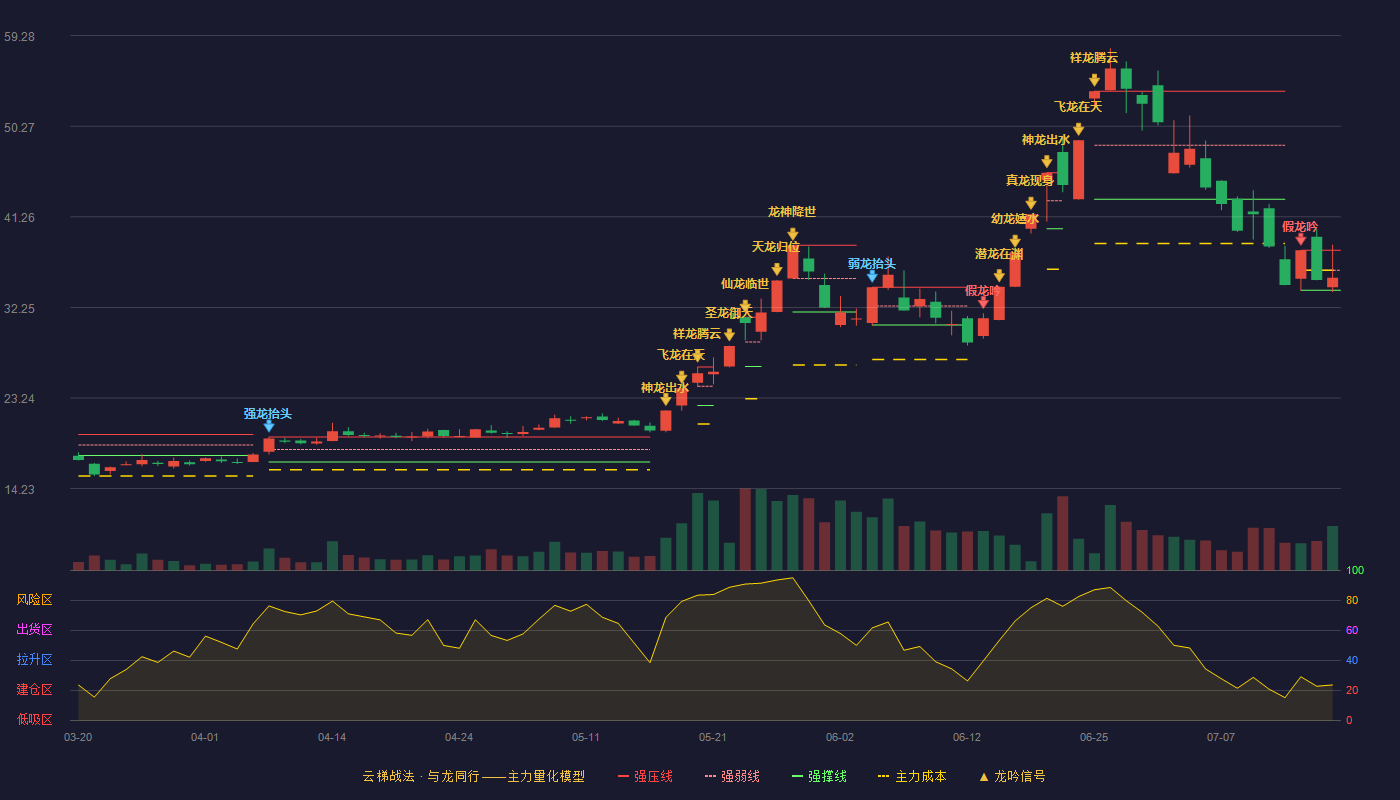Image resolution: width=1400 pixels, height=800 pixels.
Task: Click the 飞龙在天 arrow near 06-25
Action: 1078,129
